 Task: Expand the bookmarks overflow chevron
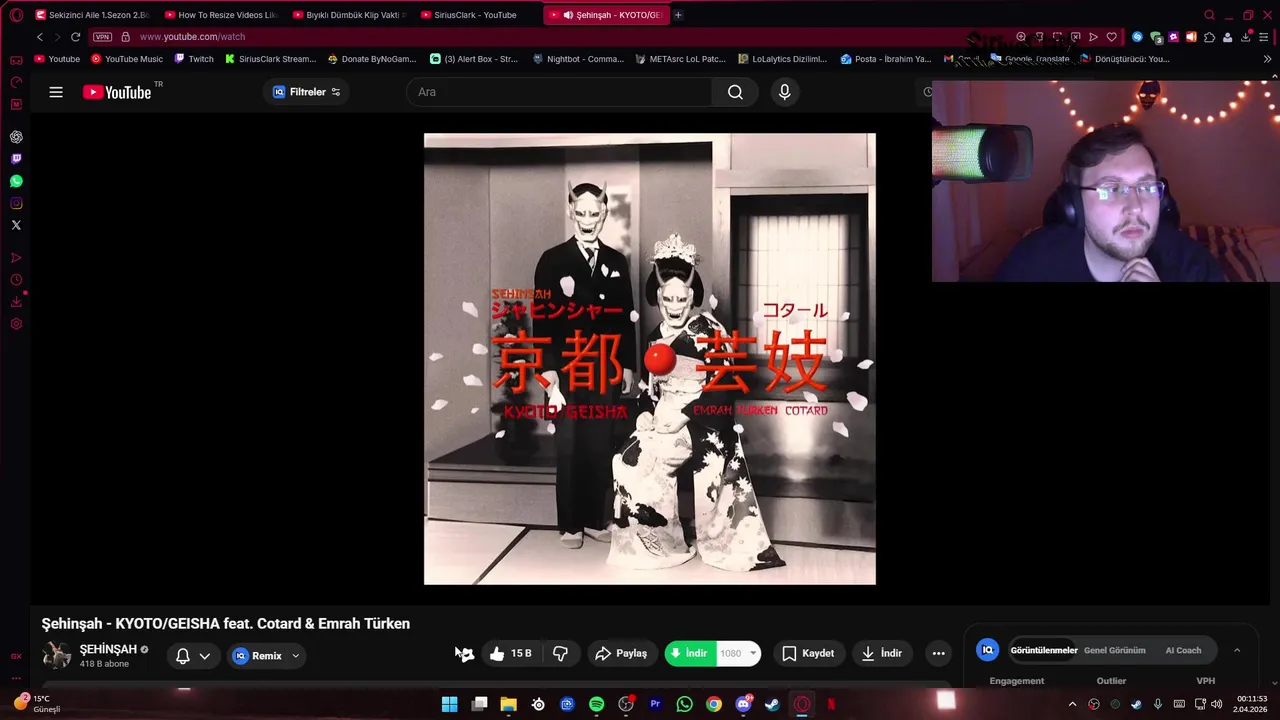click(1267, 59)
